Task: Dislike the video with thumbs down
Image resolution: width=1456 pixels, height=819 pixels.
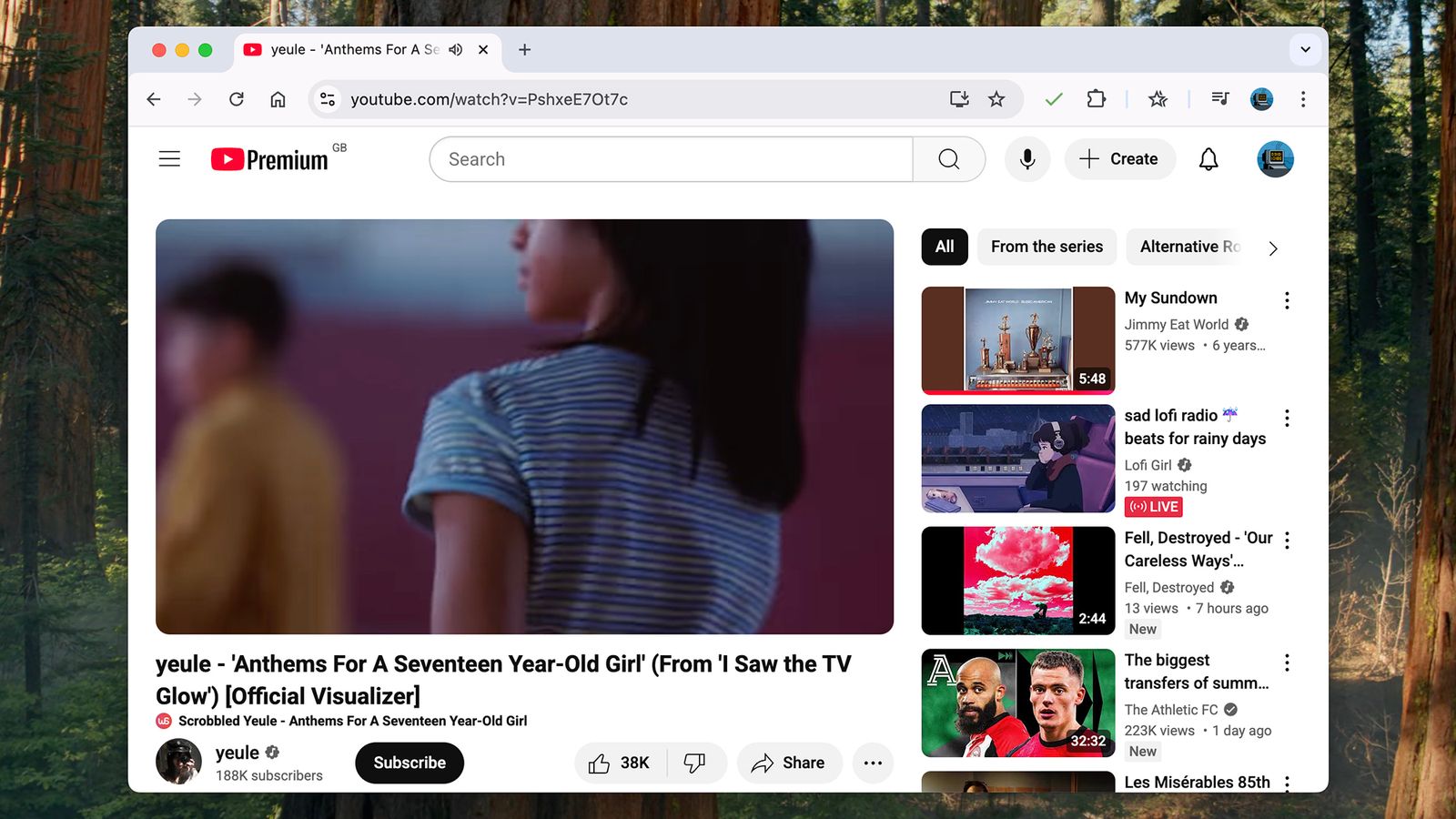Action: [x=695, y=763]
